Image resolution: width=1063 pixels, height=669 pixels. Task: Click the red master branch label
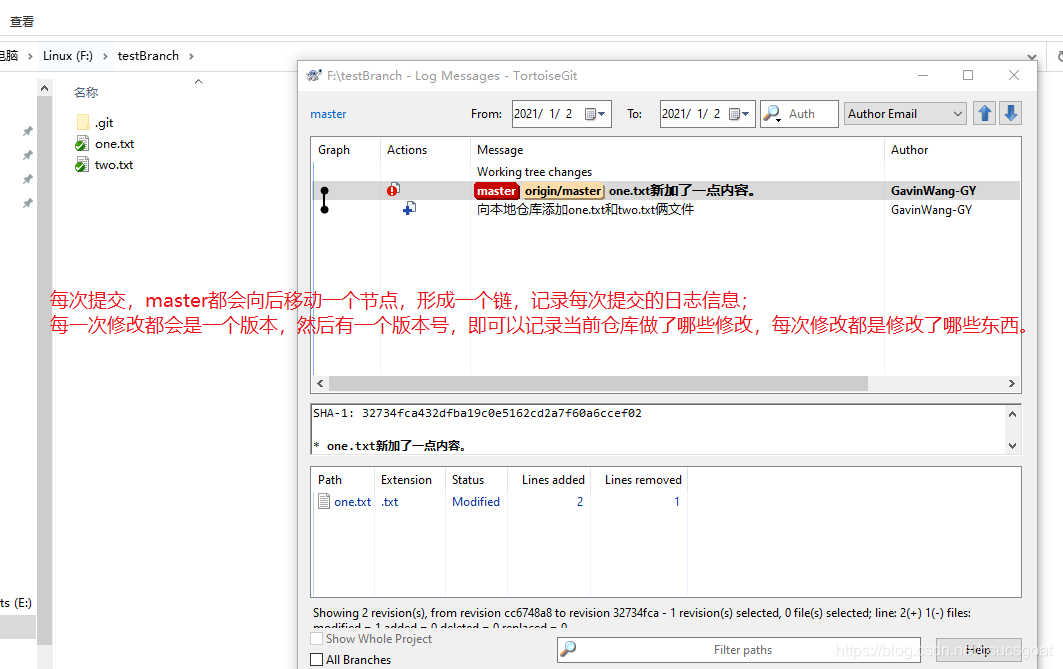(496, 191)
